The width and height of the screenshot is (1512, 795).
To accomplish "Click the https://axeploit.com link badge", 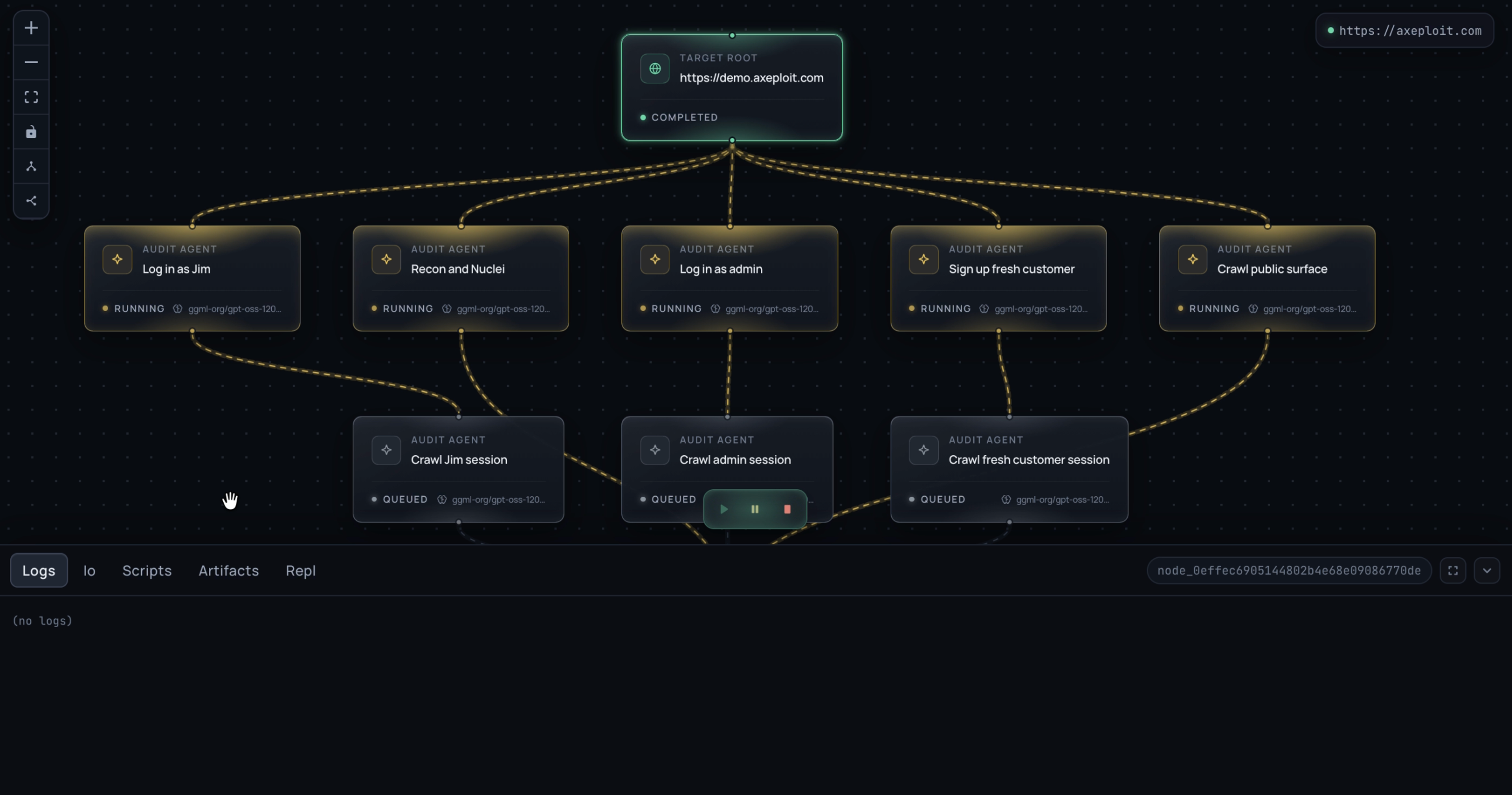I will [1405, 31].
